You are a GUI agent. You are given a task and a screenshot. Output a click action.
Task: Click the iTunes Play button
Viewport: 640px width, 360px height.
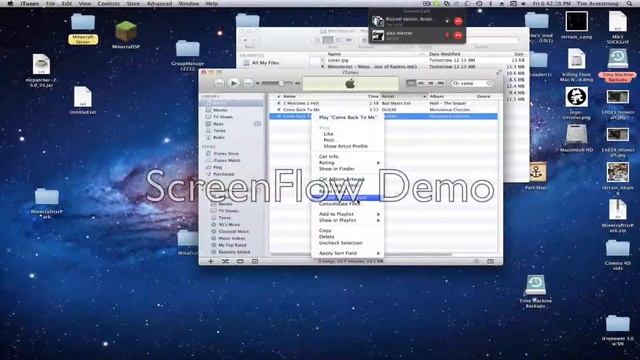[x=233, y=83]
